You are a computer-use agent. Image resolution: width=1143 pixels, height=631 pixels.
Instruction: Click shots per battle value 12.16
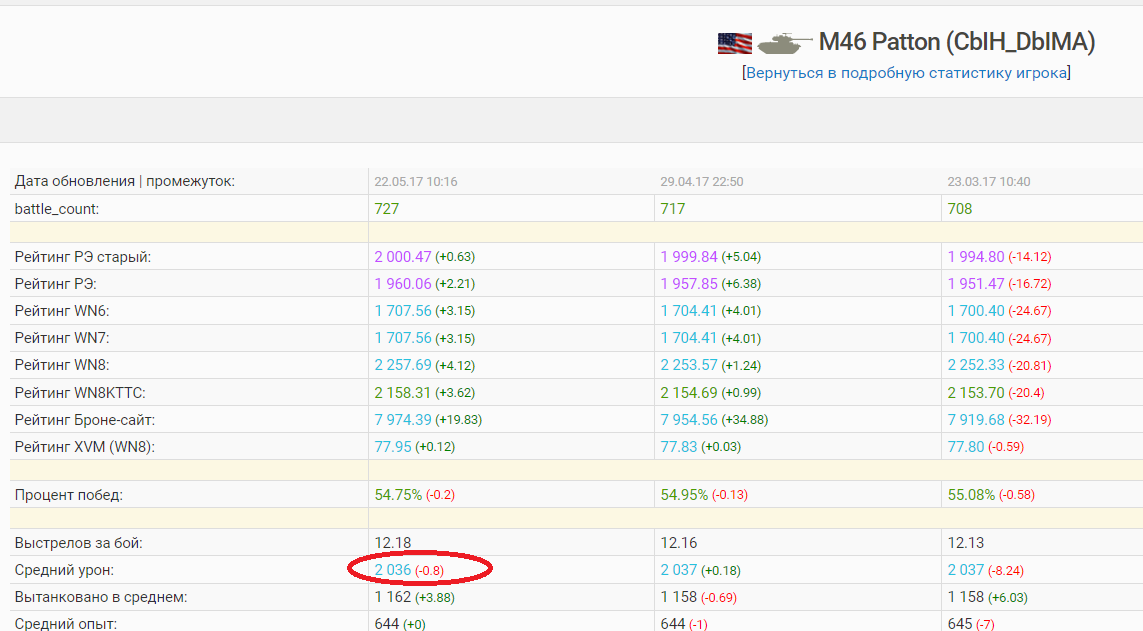click(679, 543)
